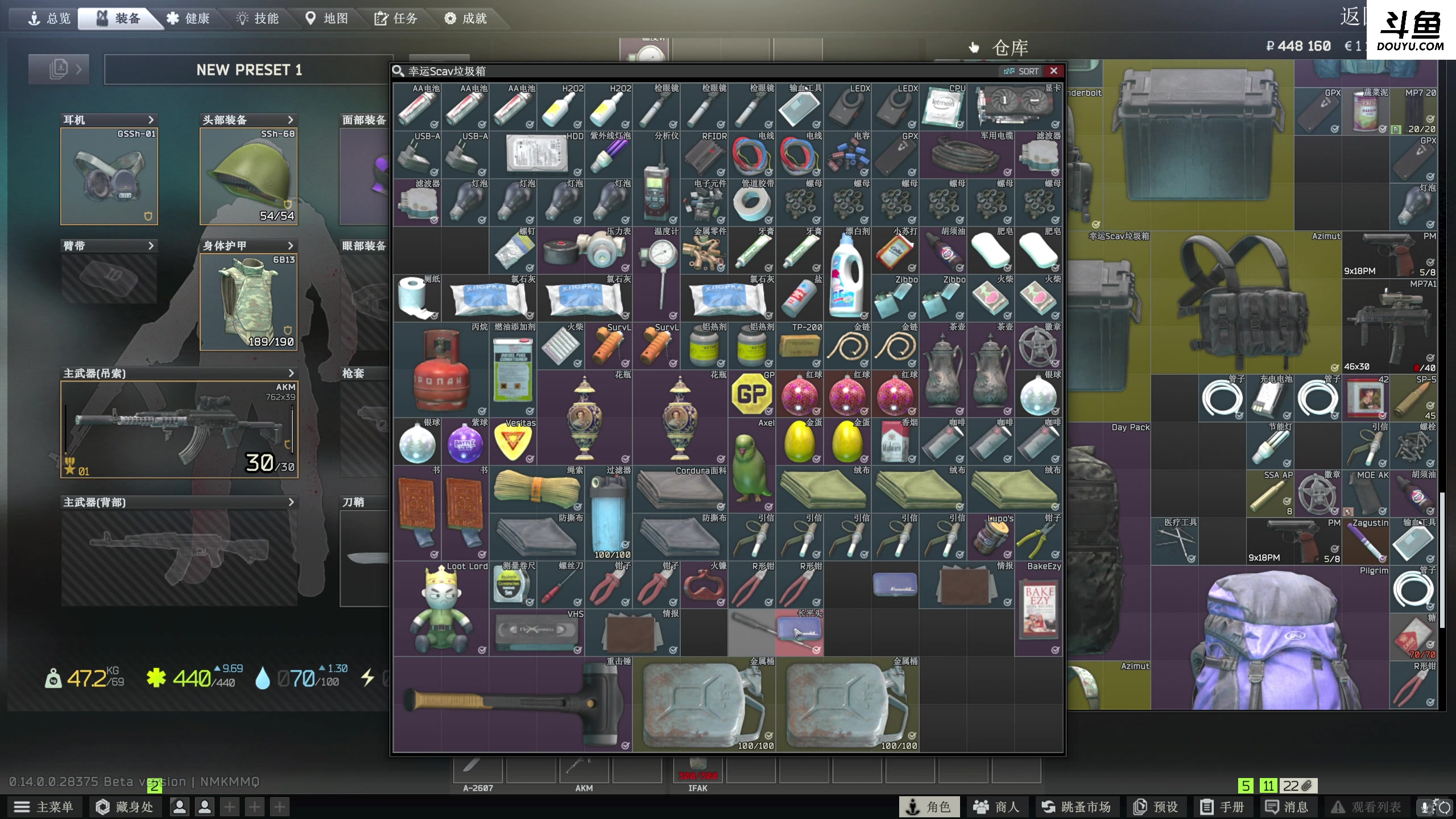Image resolution: width=1456 pixels, height=819 pixels.
Task: Select the SSh-68 helmet item
Action: coord(249,176)
